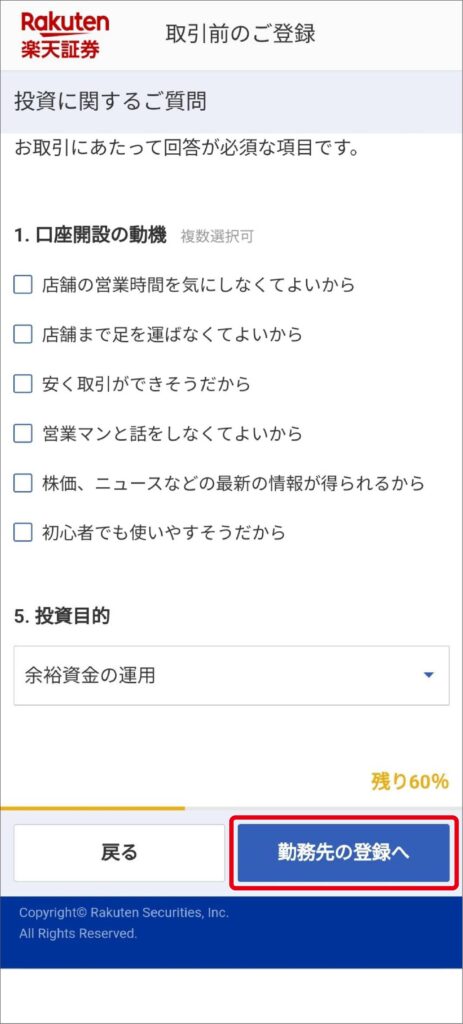Proceed via 勤務先の登録へ button
The width and height of the screenshot is (463, 1024).
pos(343,853)
